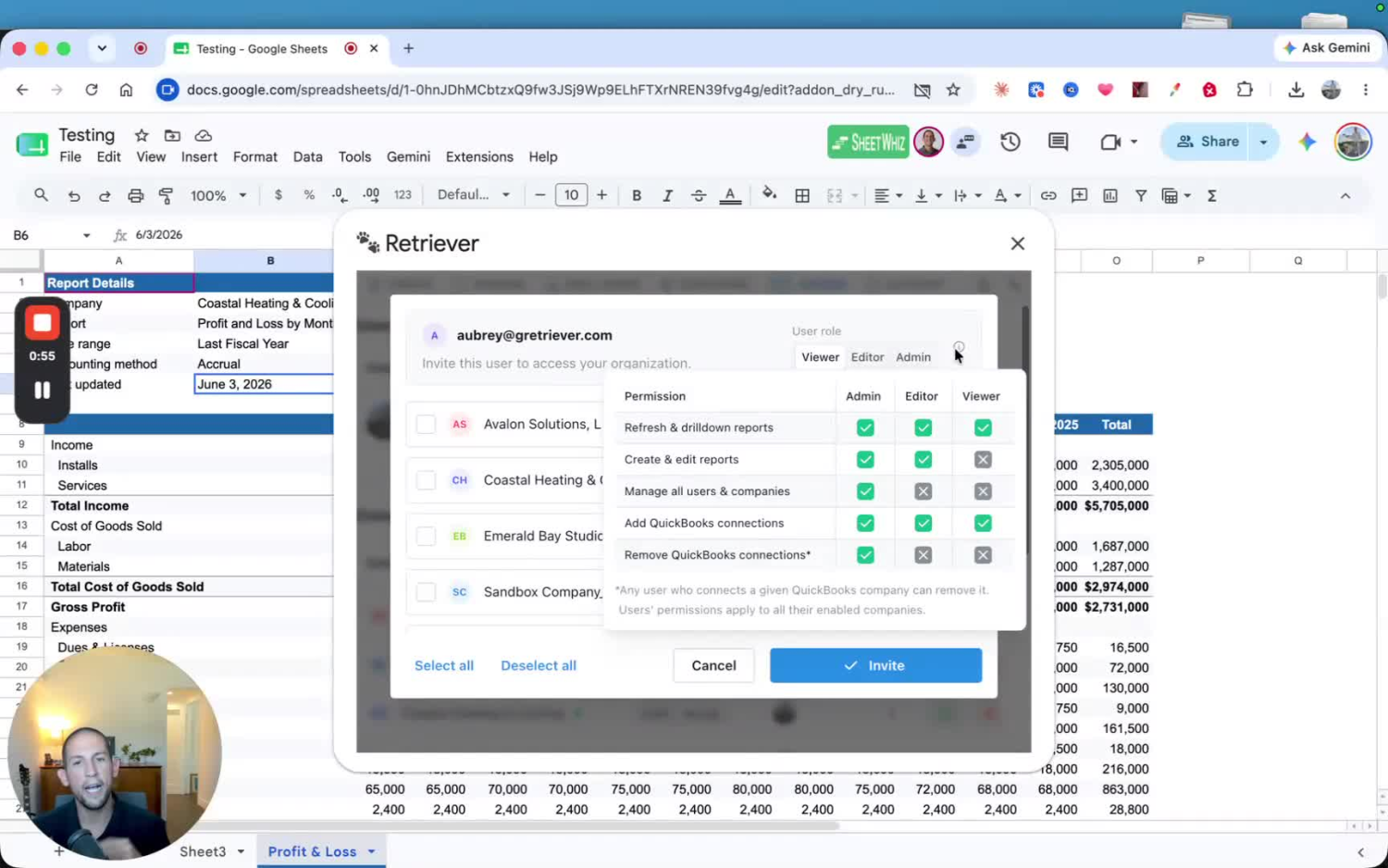Click the Select all link
This screenshot has width=1388, height=868.
pos(444,665)
